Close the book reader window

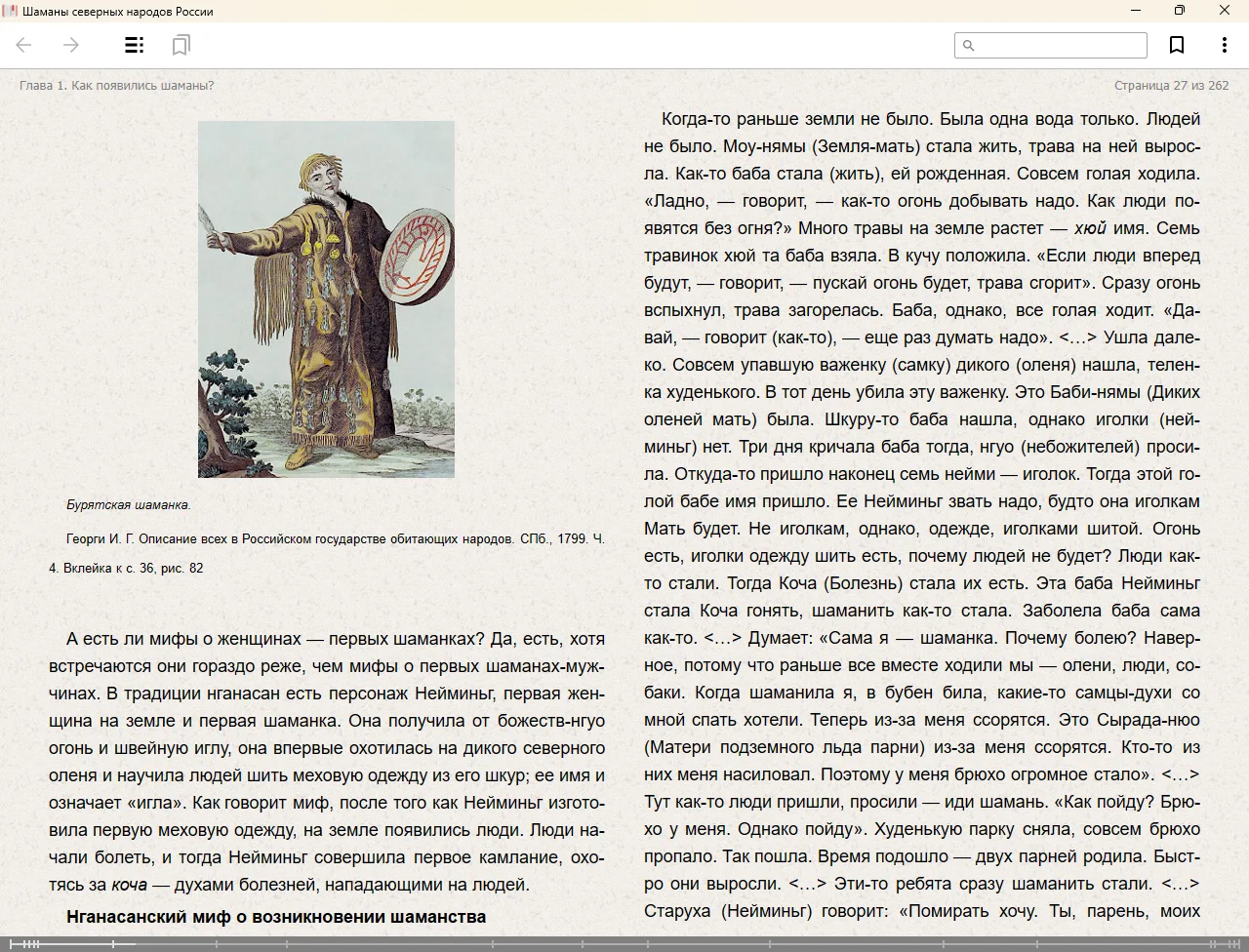tap(1225, 11)
